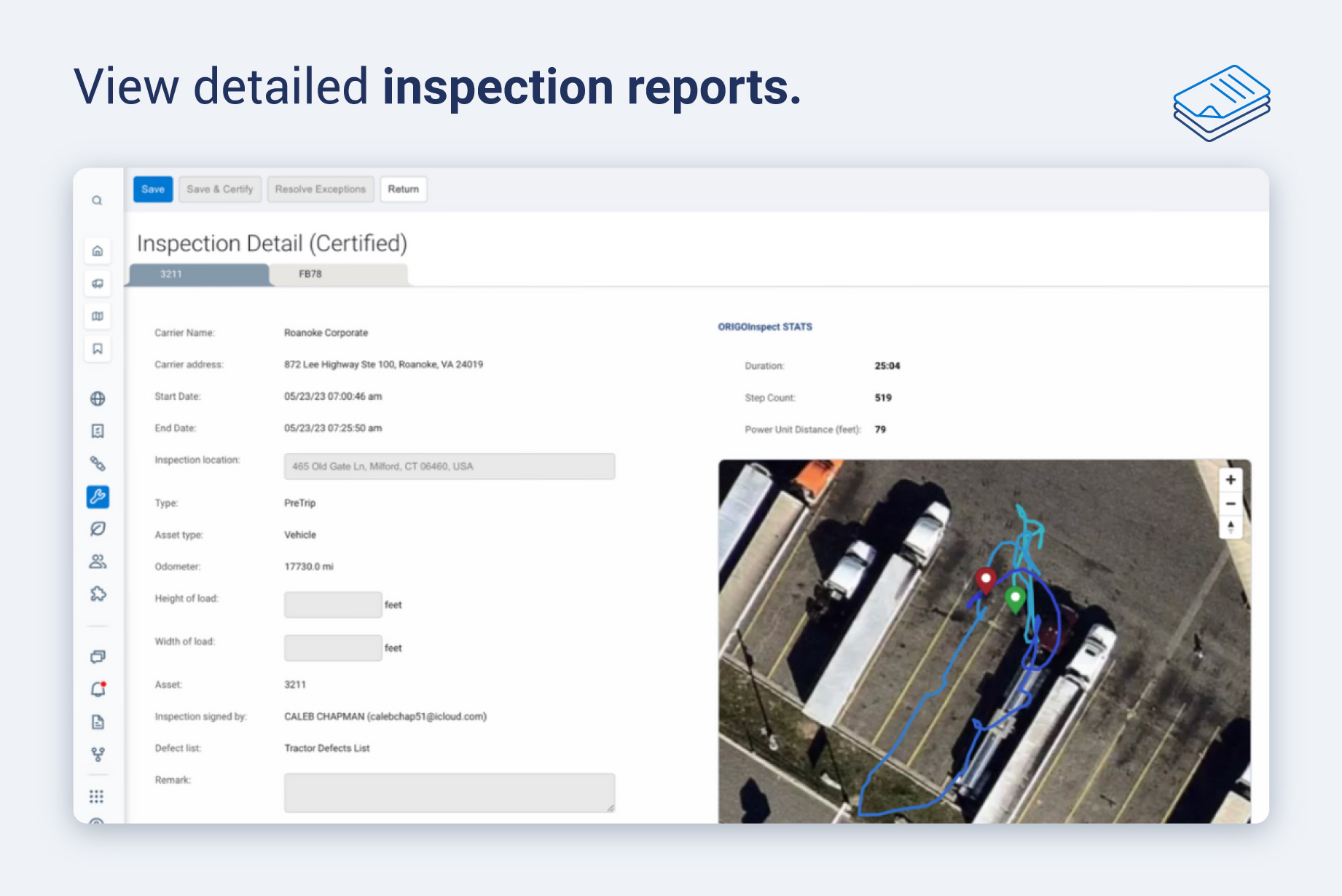Click the Roanoke Corporate carrier name

[x=326, y=333]
